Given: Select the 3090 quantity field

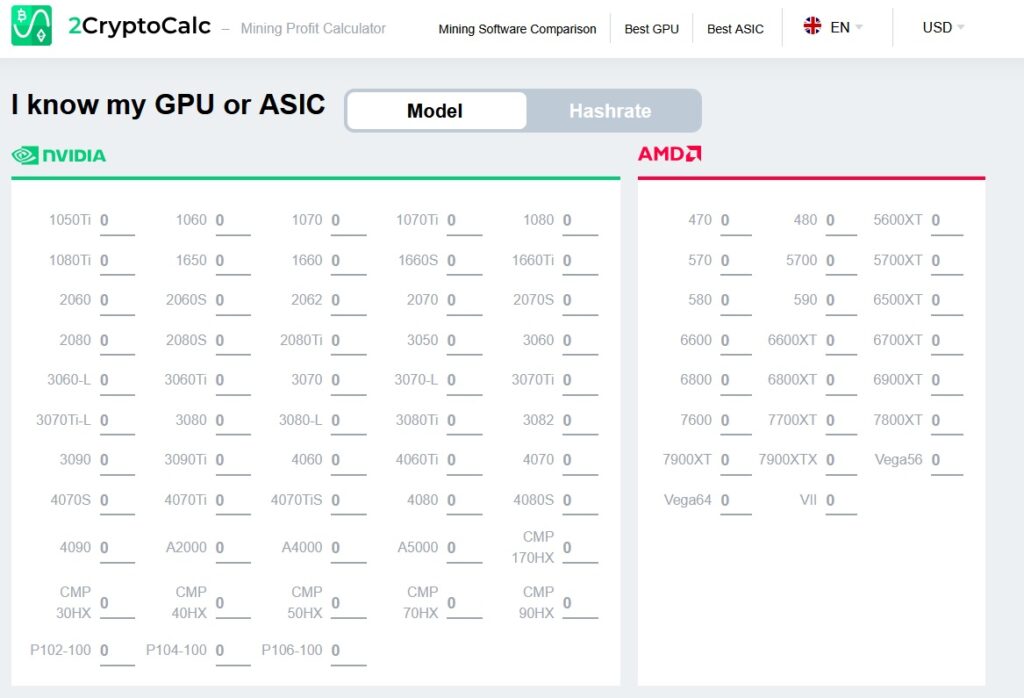Looking at the screenshot, I should (117, 461).
